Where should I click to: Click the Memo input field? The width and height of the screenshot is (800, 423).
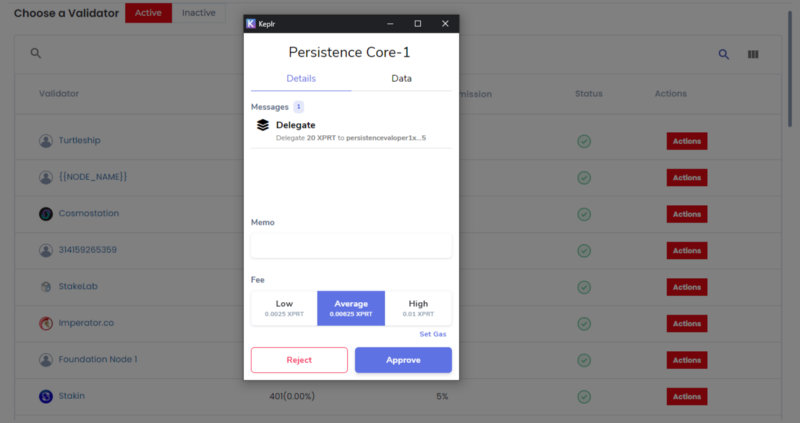[351, 246]
